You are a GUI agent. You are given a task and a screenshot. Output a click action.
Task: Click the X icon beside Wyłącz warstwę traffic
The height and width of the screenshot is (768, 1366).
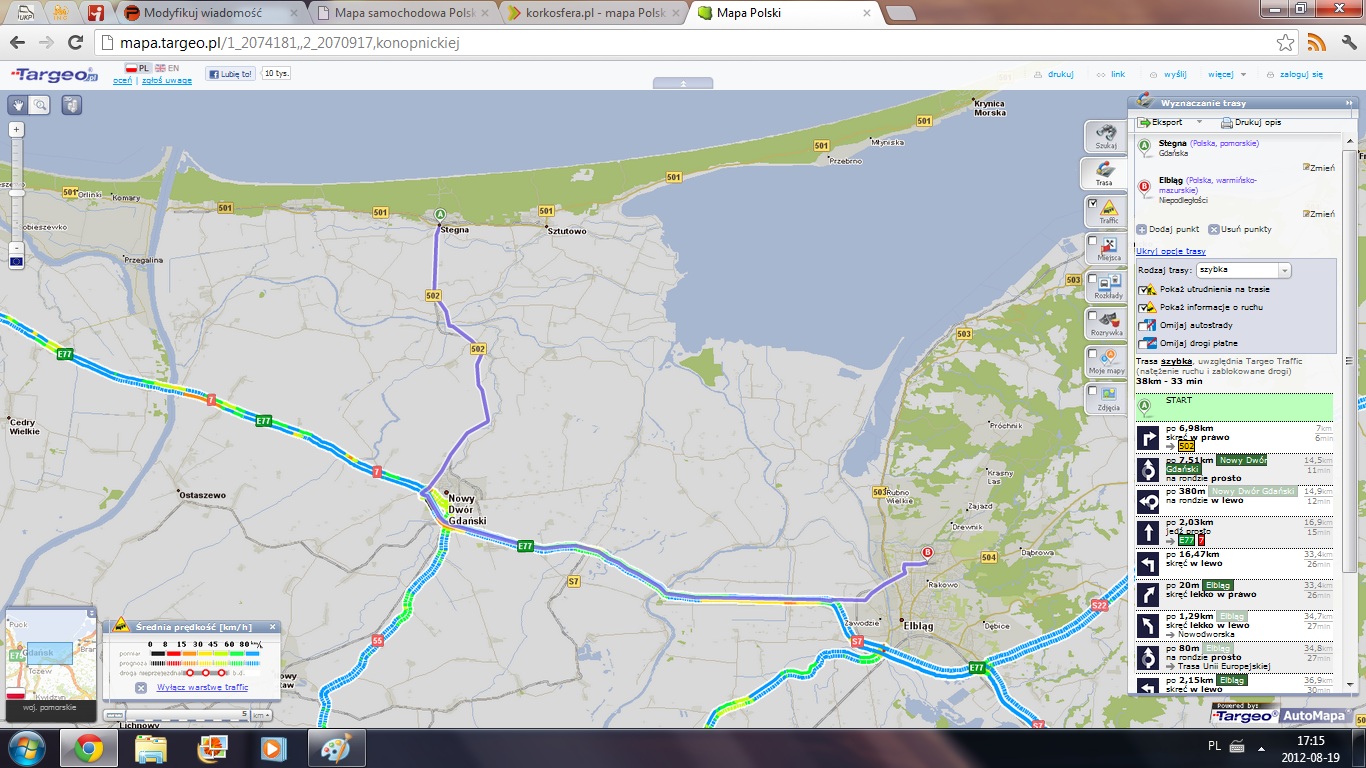141,687
